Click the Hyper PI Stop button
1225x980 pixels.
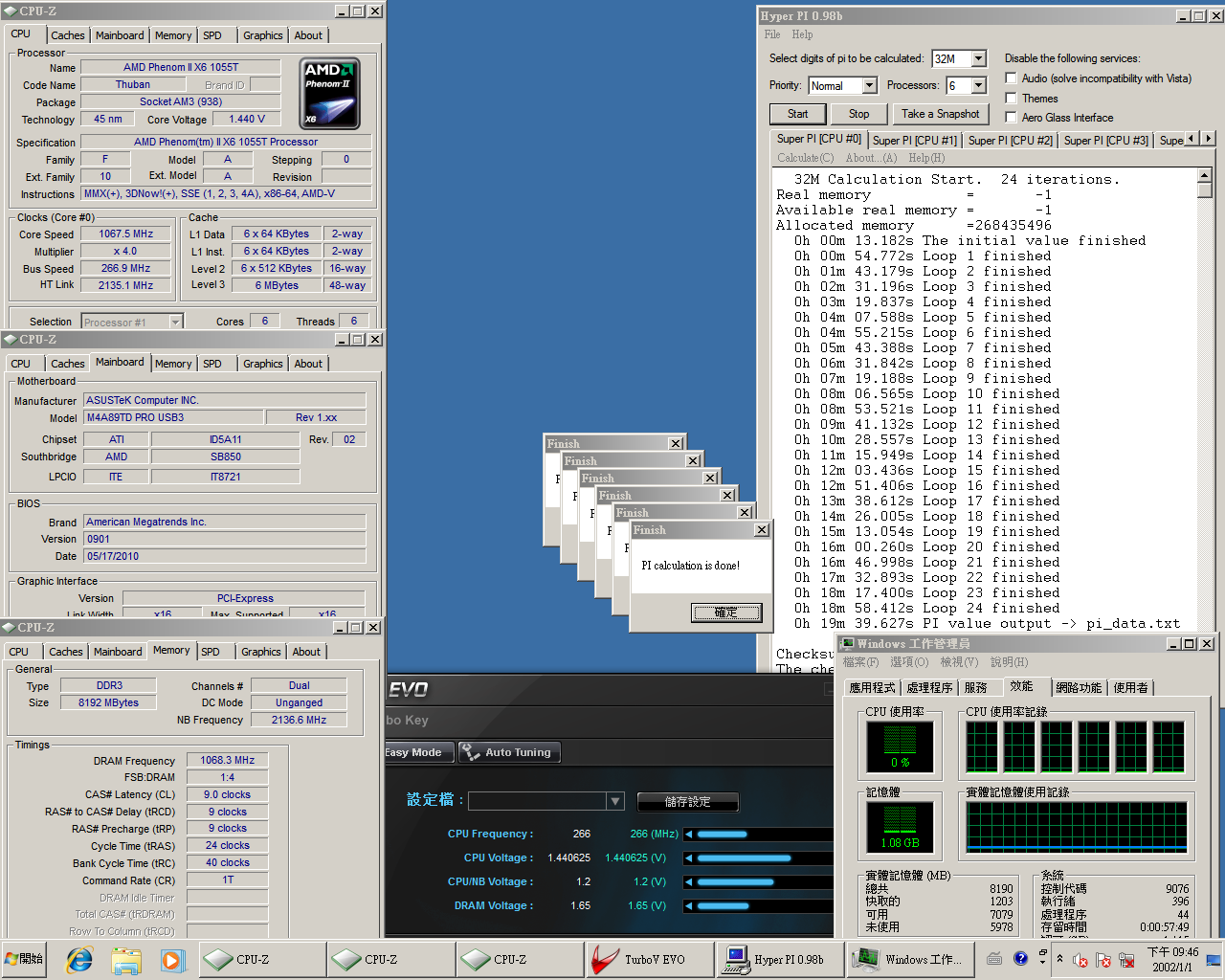coord(858,114)
